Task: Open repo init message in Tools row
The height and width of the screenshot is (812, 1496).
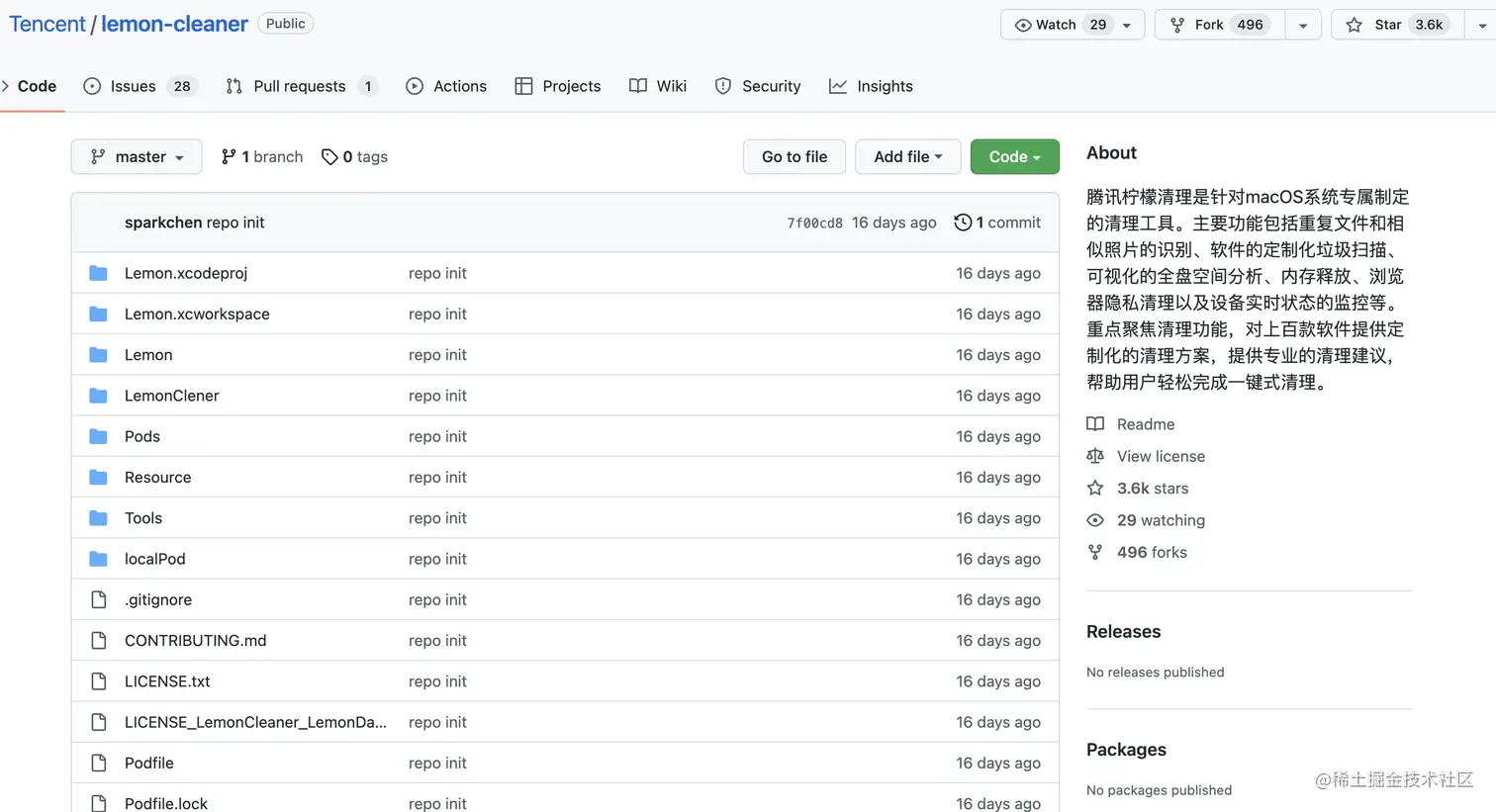Action: (x=437, y=517)
